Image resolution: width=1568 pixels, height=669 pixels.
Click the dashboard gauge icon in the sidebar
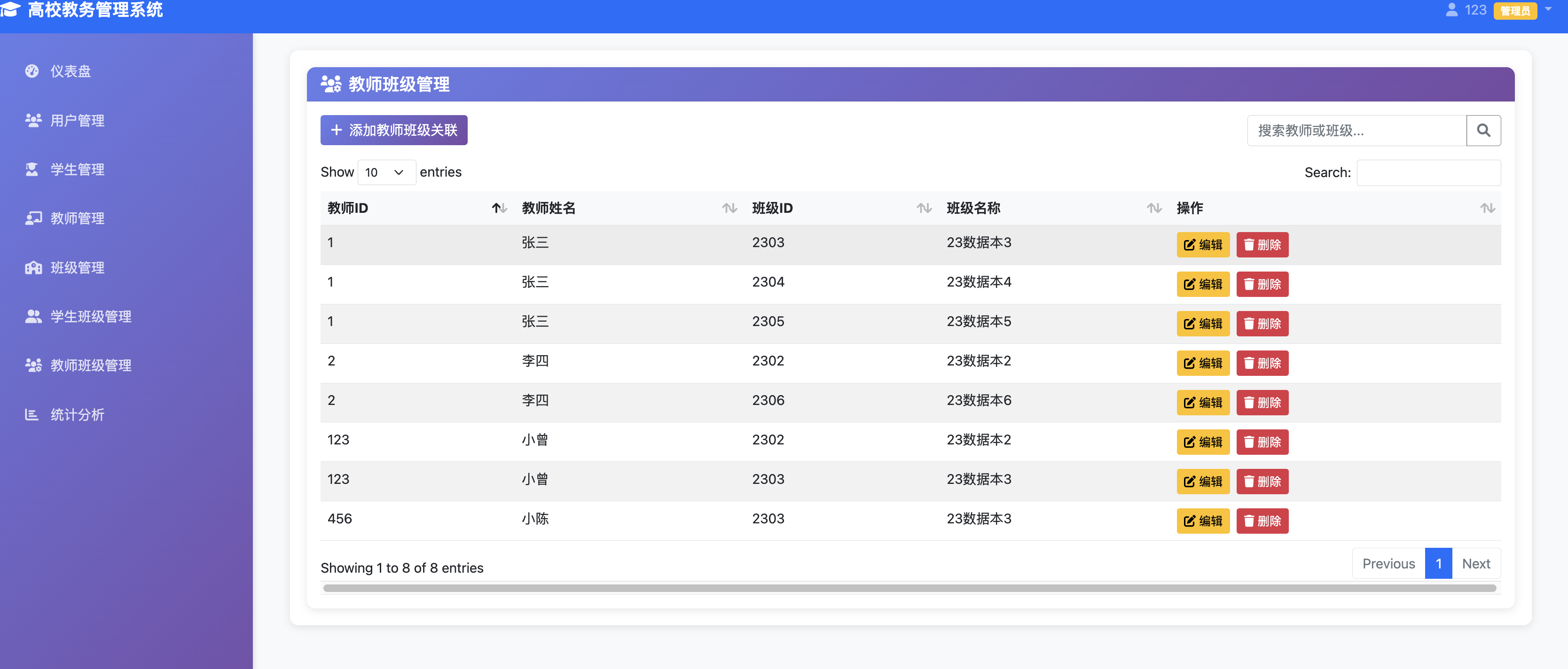32,71
